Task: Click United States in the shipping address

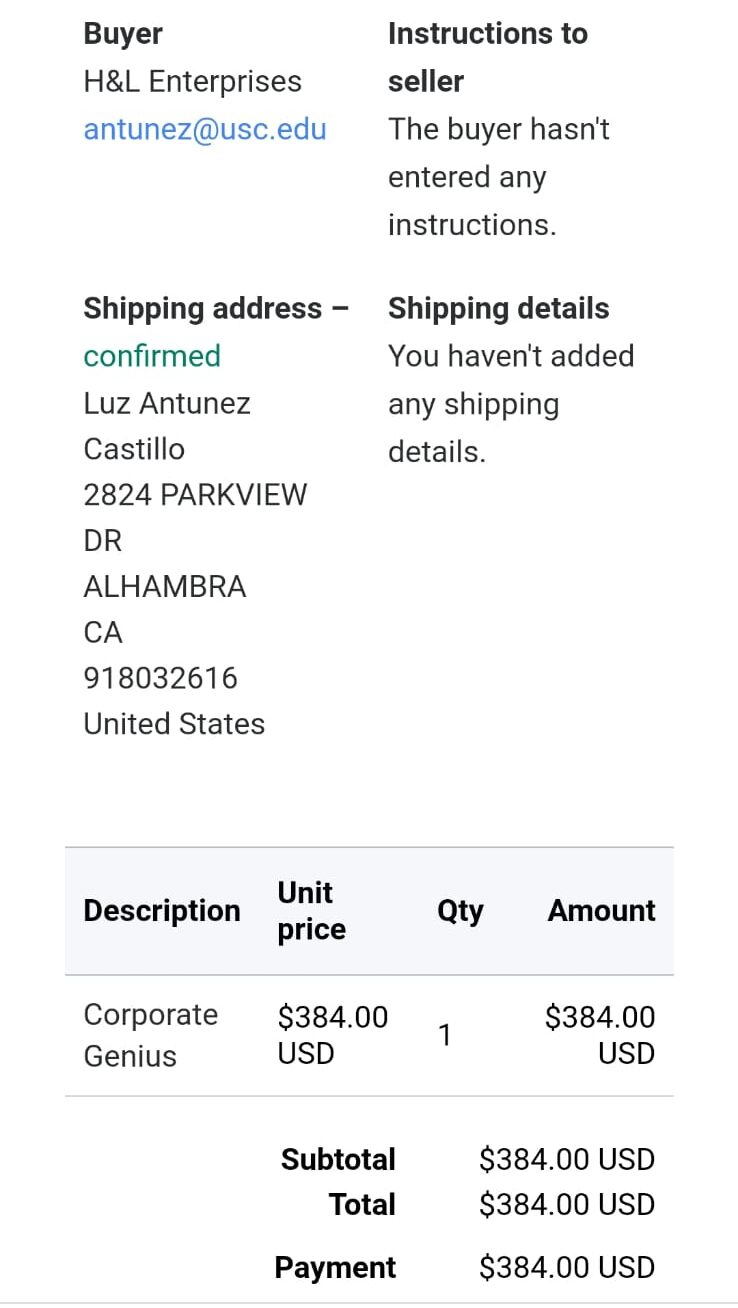Action: coord(174,724)
